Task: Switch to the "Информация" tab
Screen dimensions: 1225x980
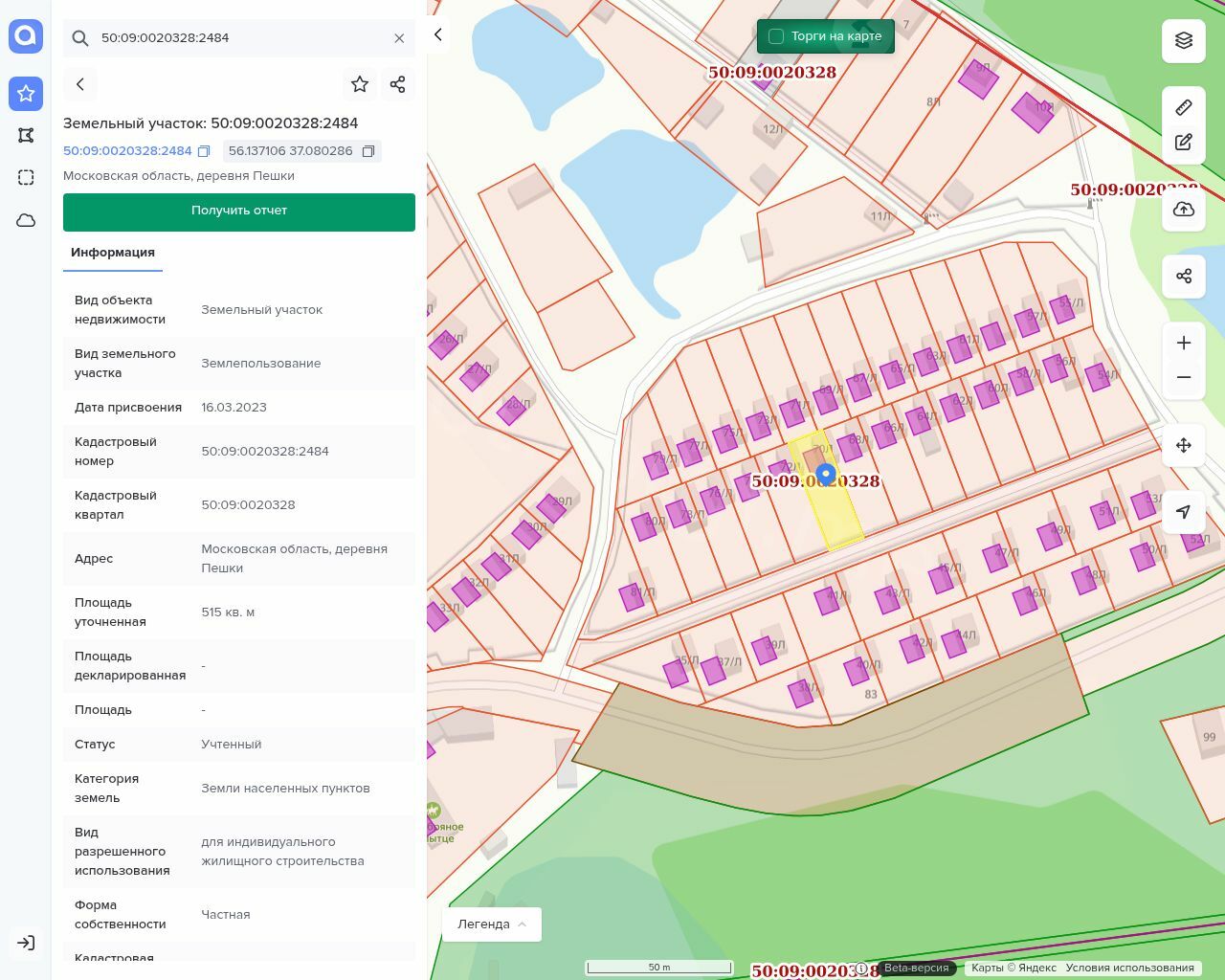Action: click(113, 253)
